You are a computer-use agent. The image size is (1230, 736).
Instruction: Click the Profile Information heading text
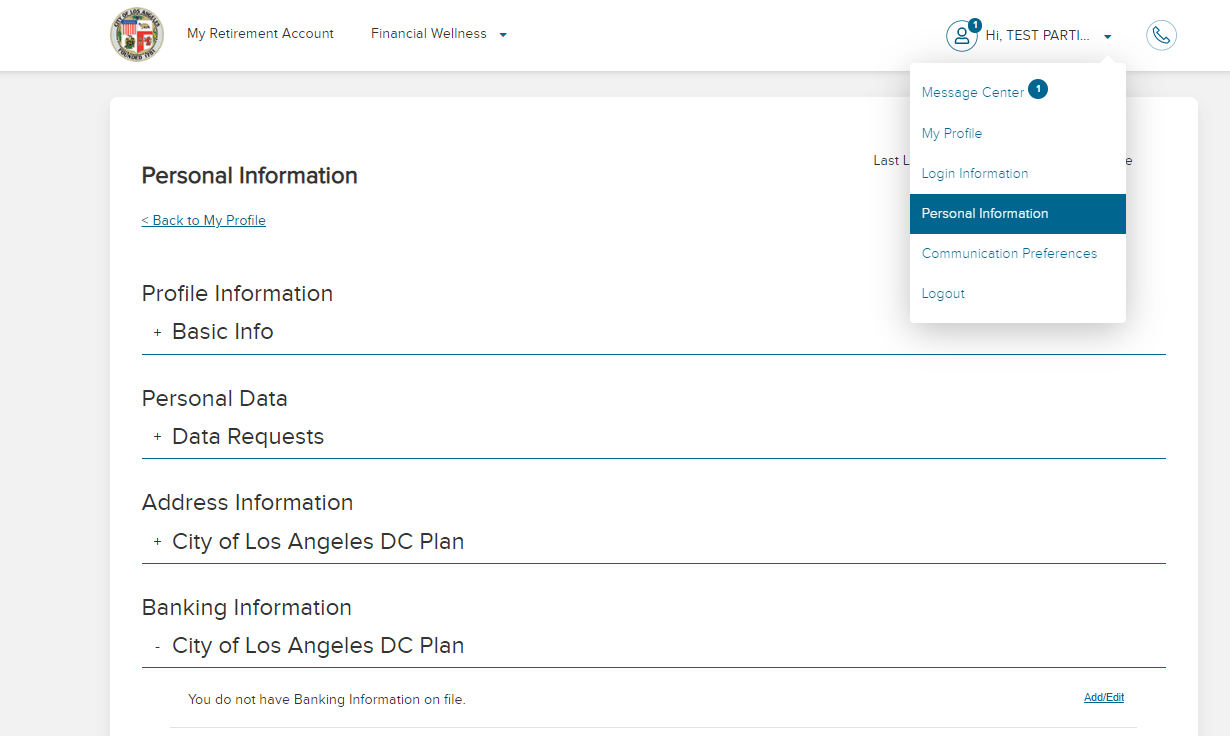pyautogui.click(x=237, y=294)
